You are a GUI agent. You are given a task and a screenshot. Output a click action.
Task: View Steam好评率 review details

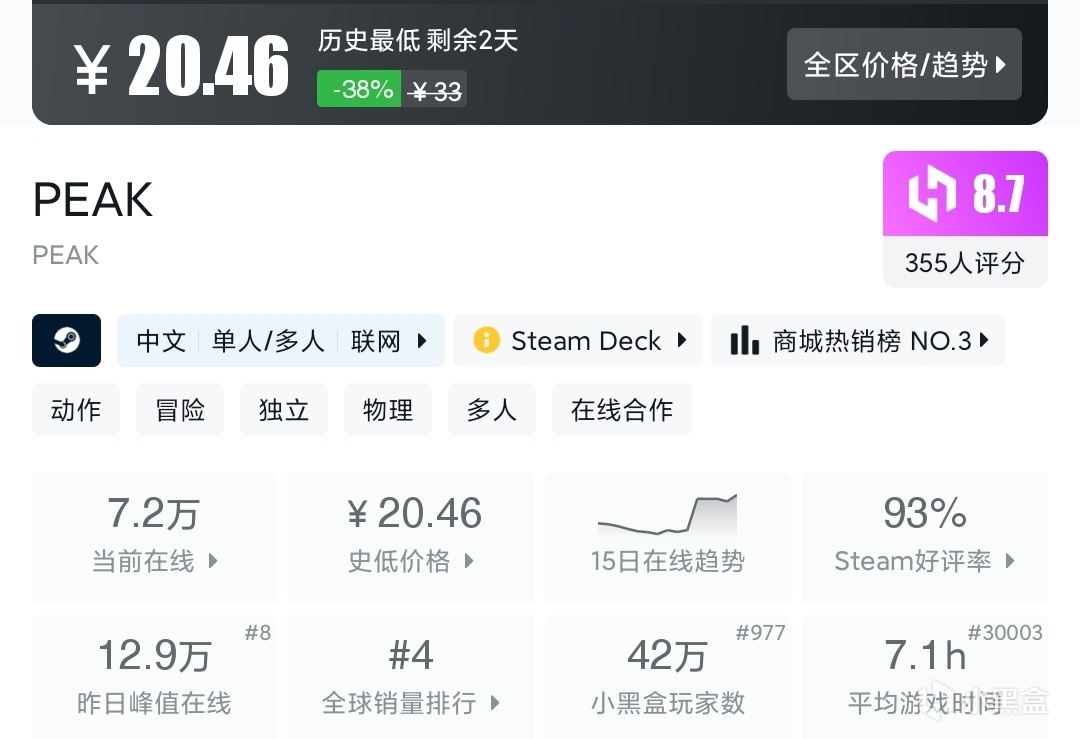pos(924,538)
